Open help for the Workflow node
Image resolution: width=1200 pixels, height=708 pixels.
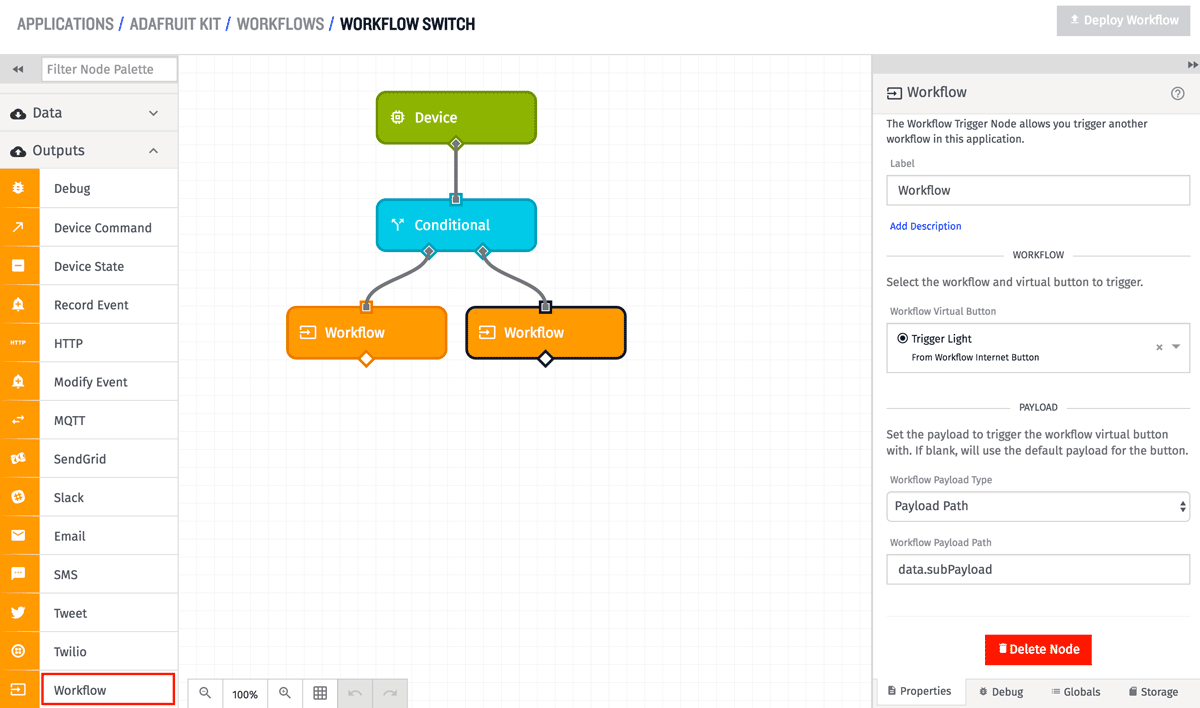(x=1177, y=93)
